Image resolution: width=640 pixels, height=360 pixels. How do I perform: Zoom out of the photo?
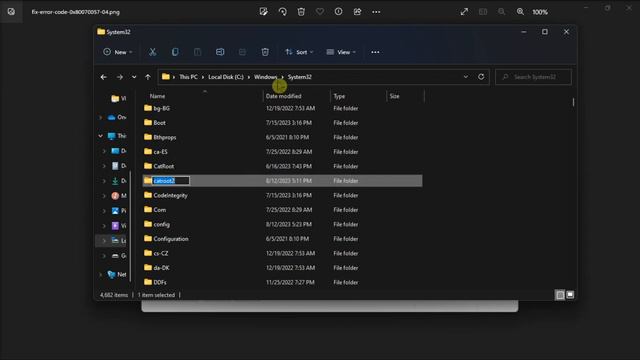click(x=501, y=12)
